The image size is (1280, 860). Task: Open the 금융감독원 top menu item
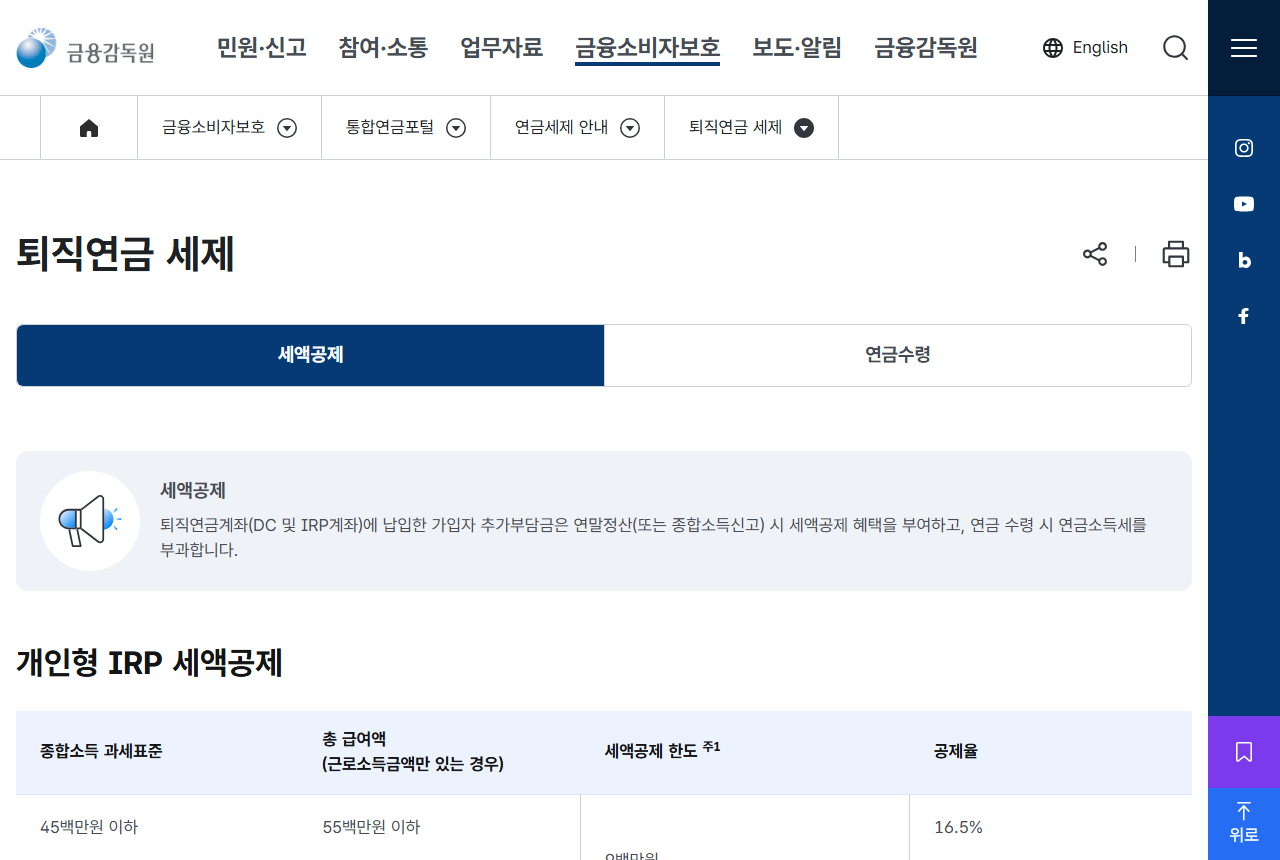(926, 47)
